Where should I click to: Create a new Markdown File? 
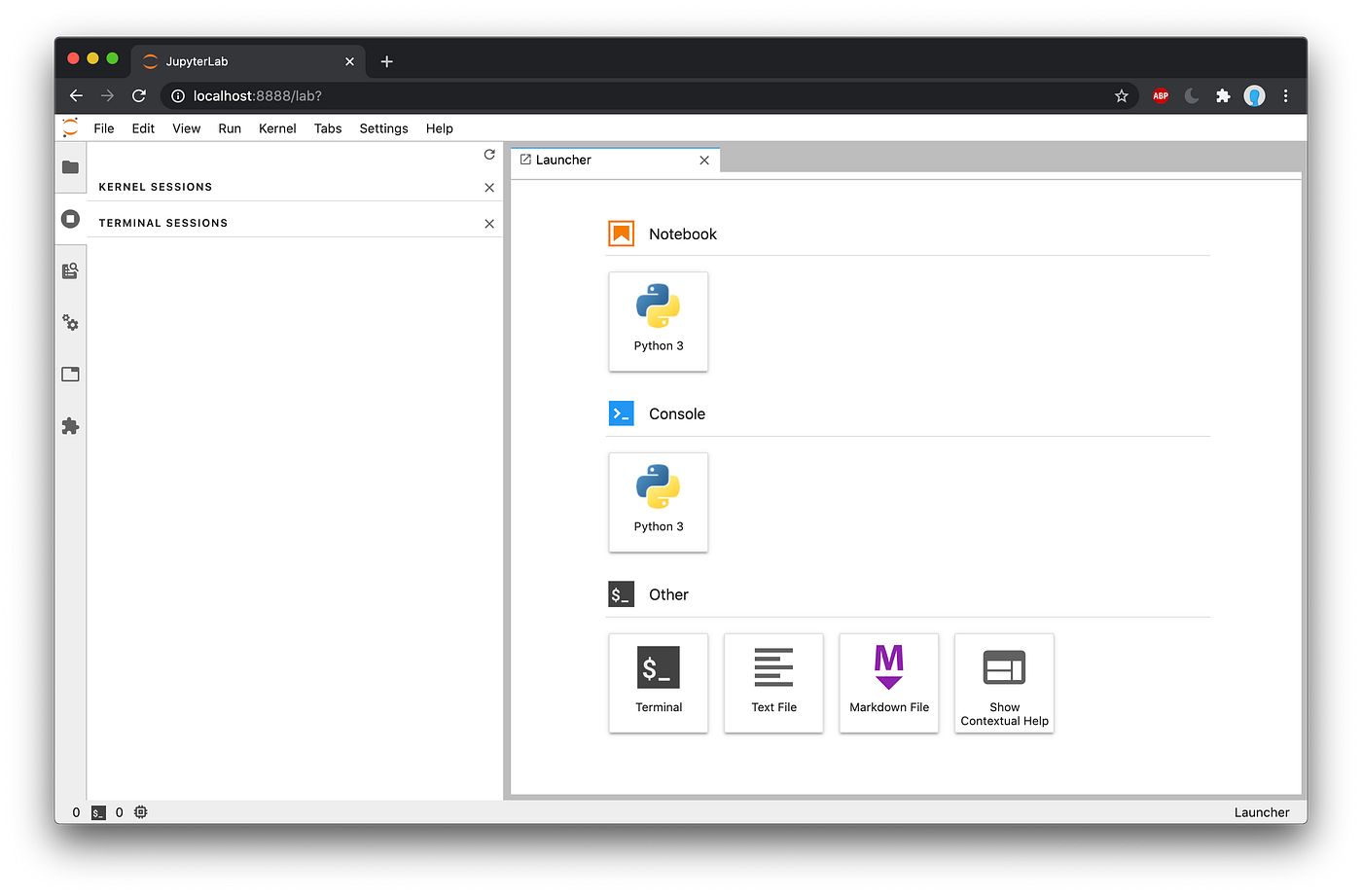coord(888,683)
